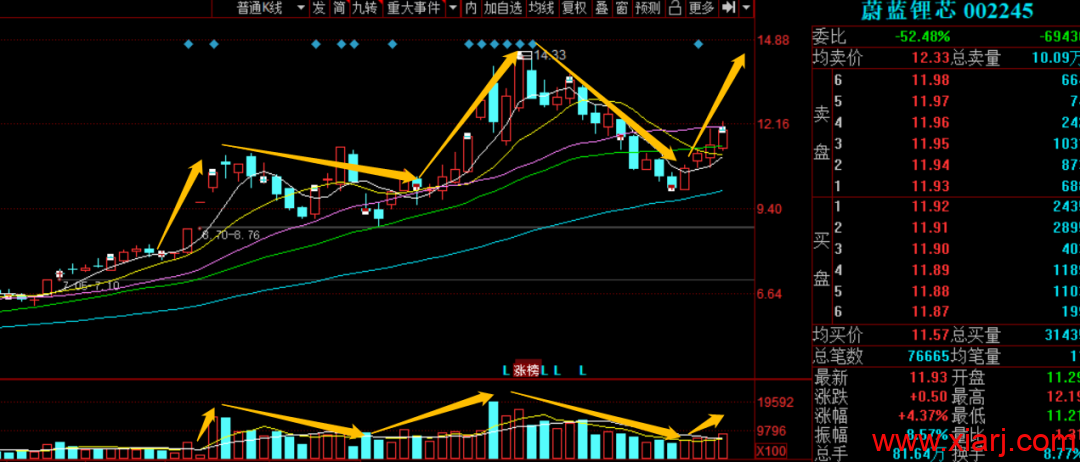The height and width of the screenshot is (462, 1080).
Task: Open the 更多 more menu
Action: click(x=701, y=8)
